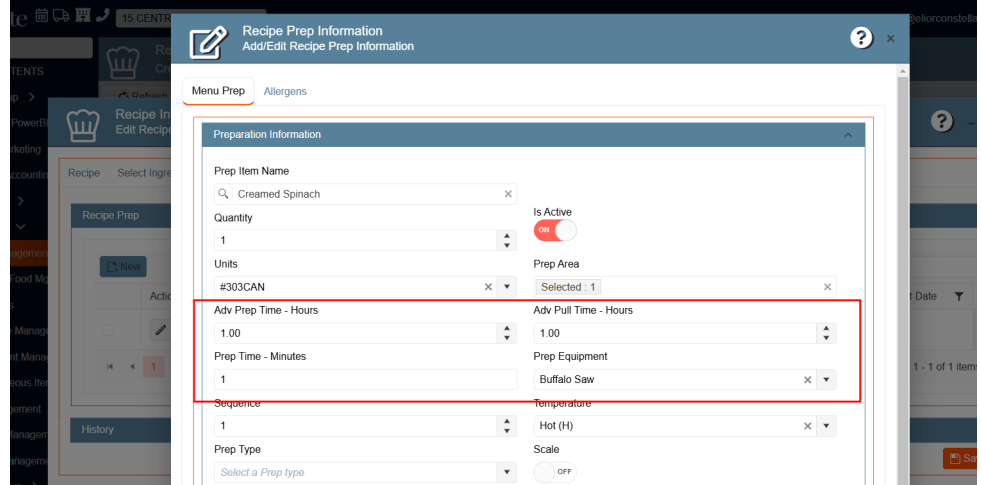Decrease Adv Pull Time hours
Viewport: 981px width, 485px height.
pos(826,338)
